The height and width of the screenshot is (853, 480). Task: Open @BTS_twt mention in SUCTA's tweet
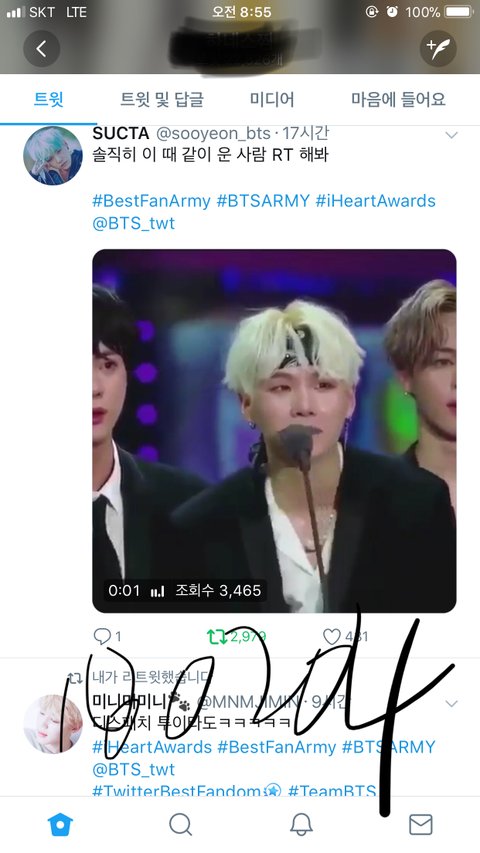[133, 223]
